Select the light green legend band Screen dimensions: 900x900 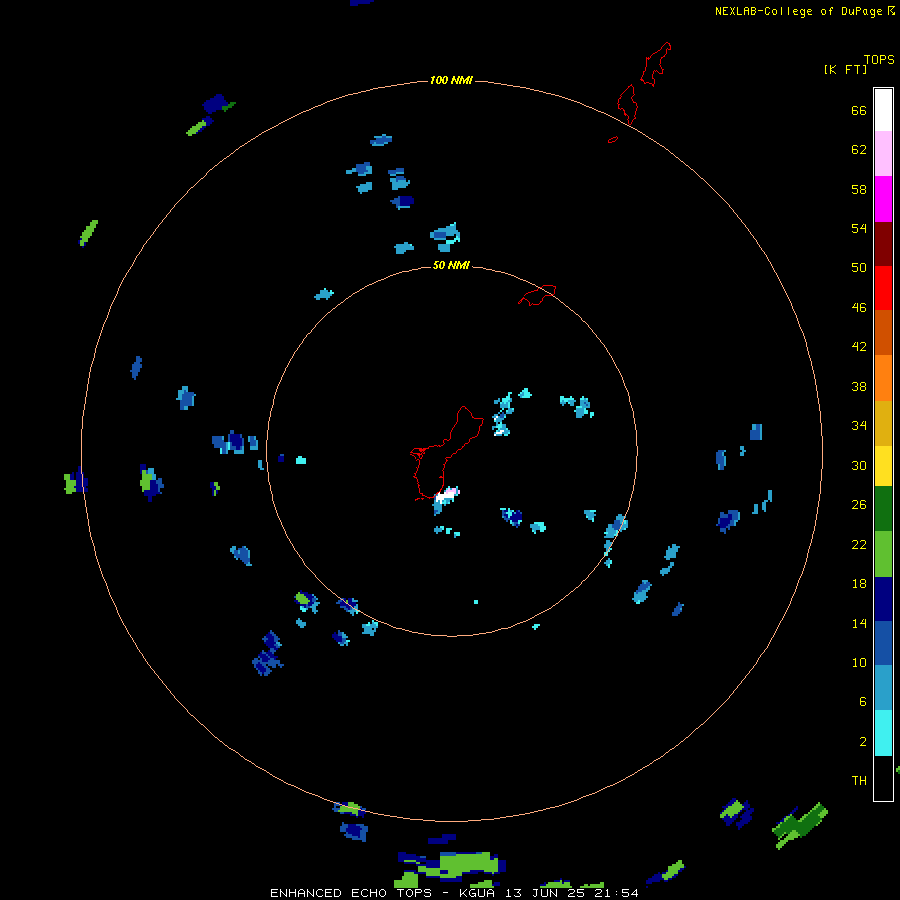883,554
